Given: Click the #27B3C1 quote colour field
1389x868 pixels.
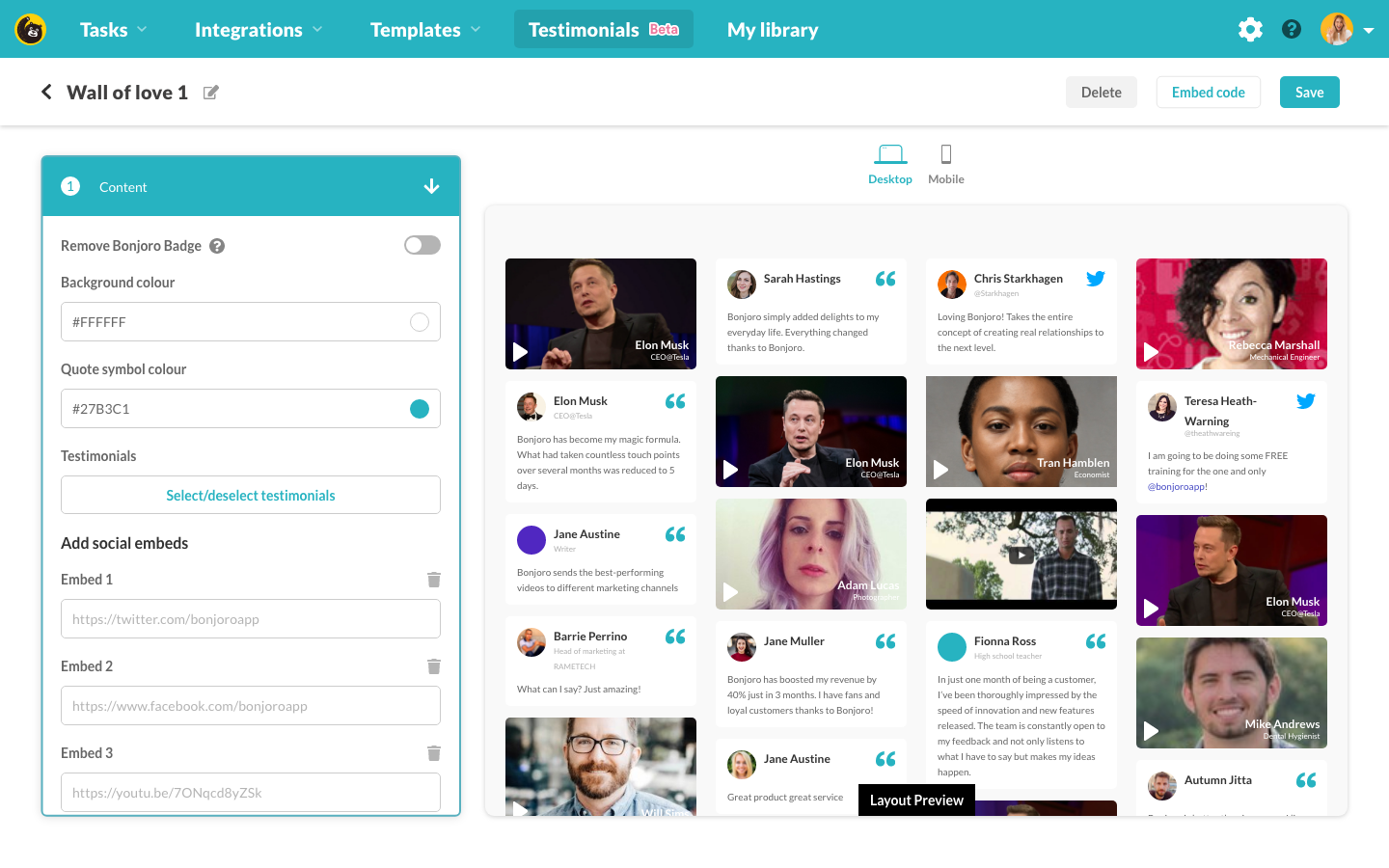Looking at the screenshot, I should click(251, 409).
